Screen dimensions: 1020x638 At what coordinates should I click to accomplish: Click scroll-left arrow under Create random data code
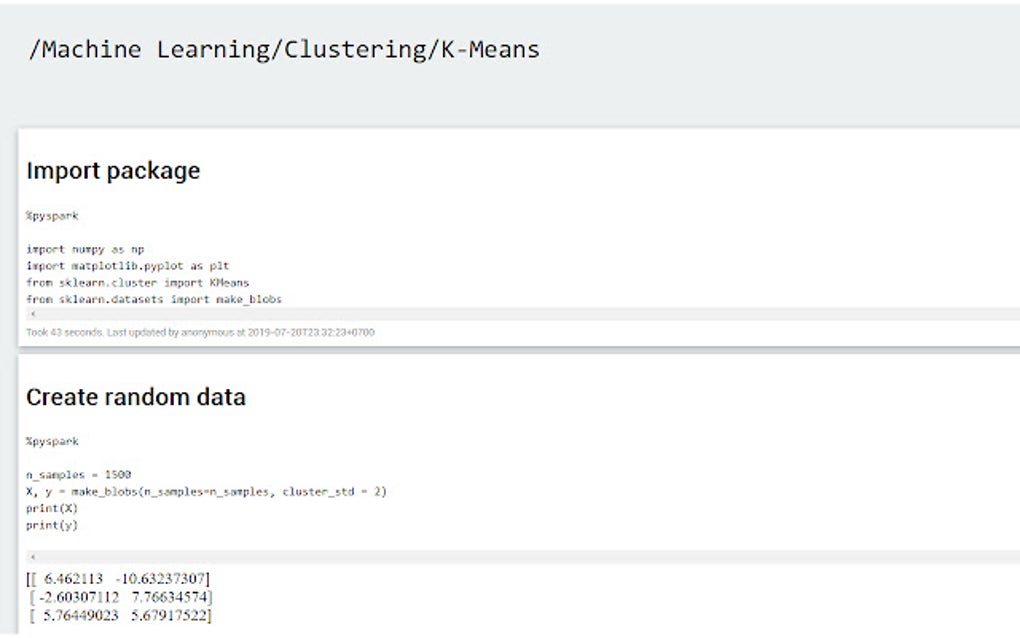[x=33, y=556]
